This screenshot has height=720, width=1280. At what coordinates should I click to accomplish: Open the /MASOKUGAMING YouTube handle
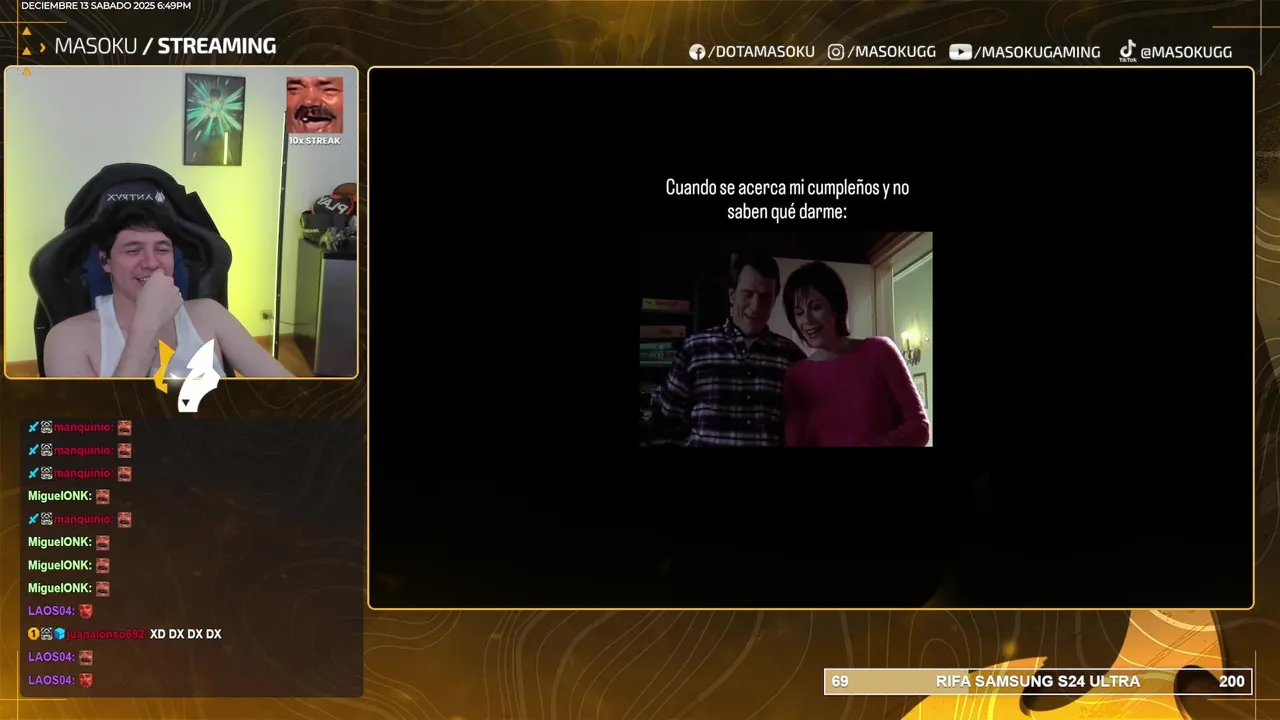(1037, 52)
